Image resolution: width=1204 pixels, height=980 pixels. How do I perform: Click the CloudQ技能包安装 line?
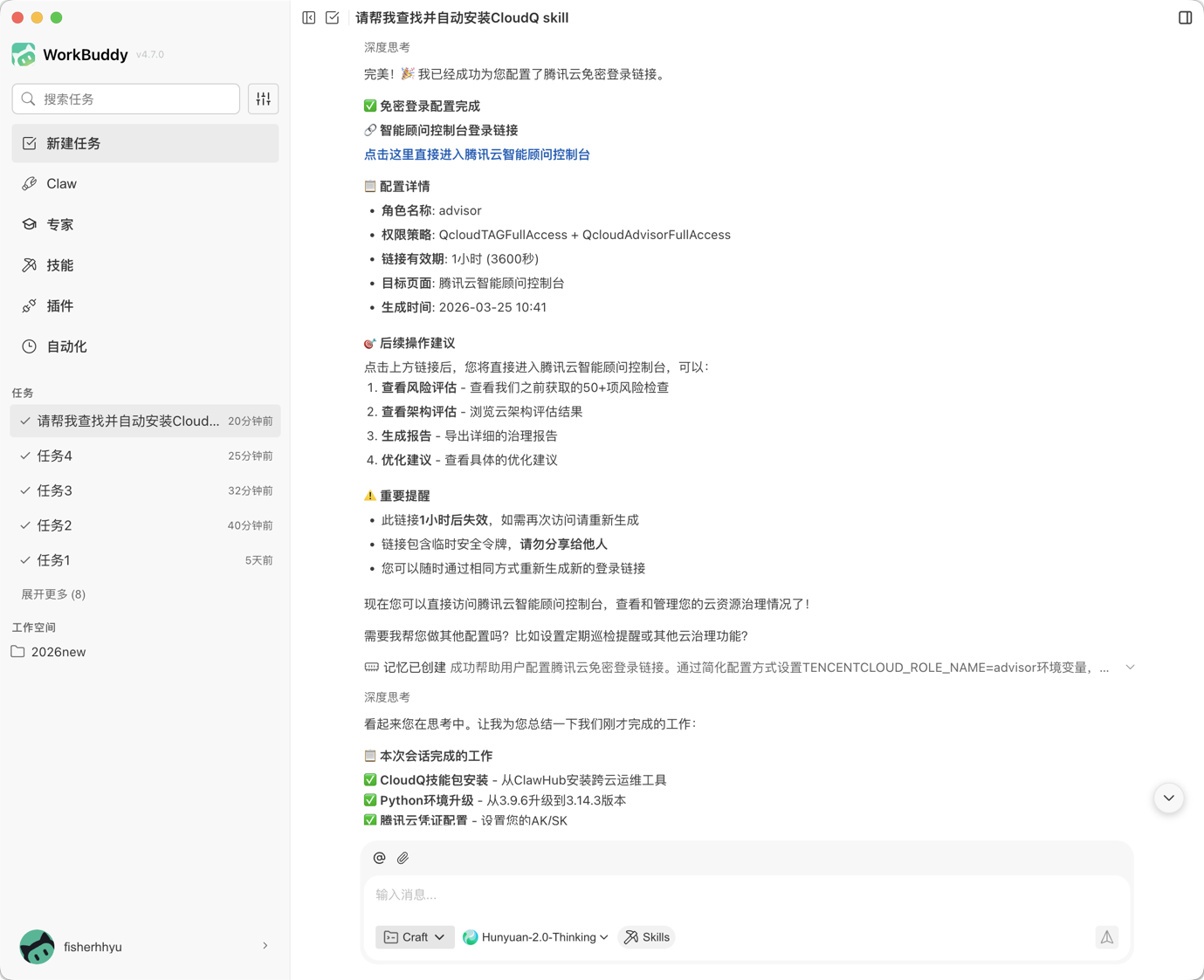pos(515,780)
